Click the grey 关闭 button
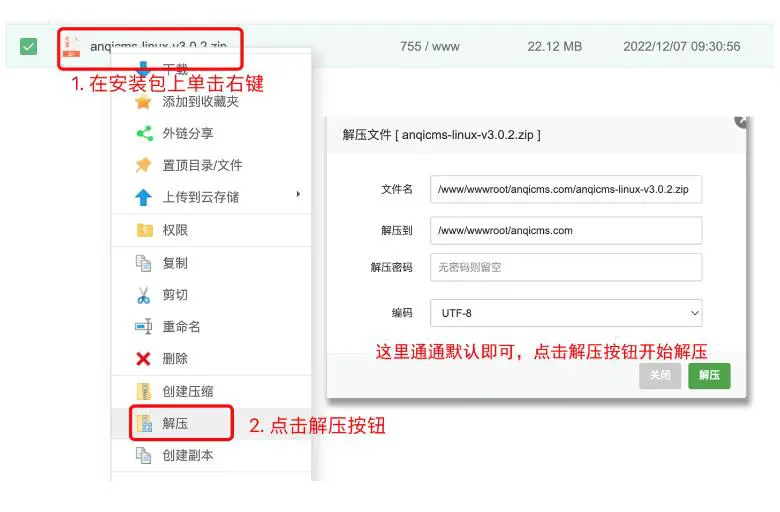780x512 pixels. (x=660, y=375)
